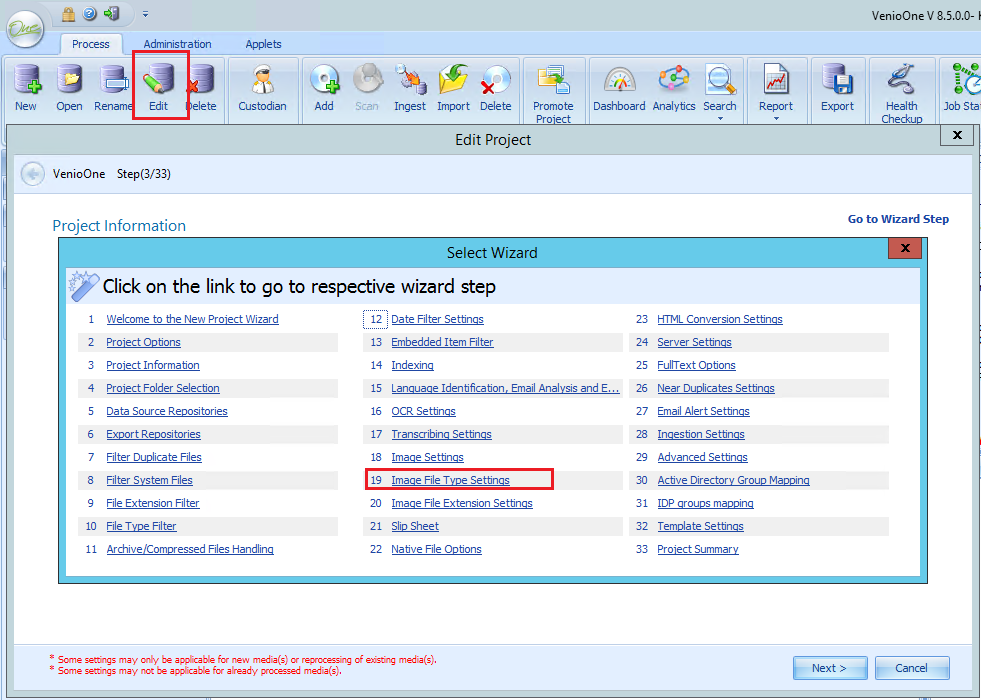Close the Edit Project window
Viewport: 981px width, 700px height.
pos(957,135)
